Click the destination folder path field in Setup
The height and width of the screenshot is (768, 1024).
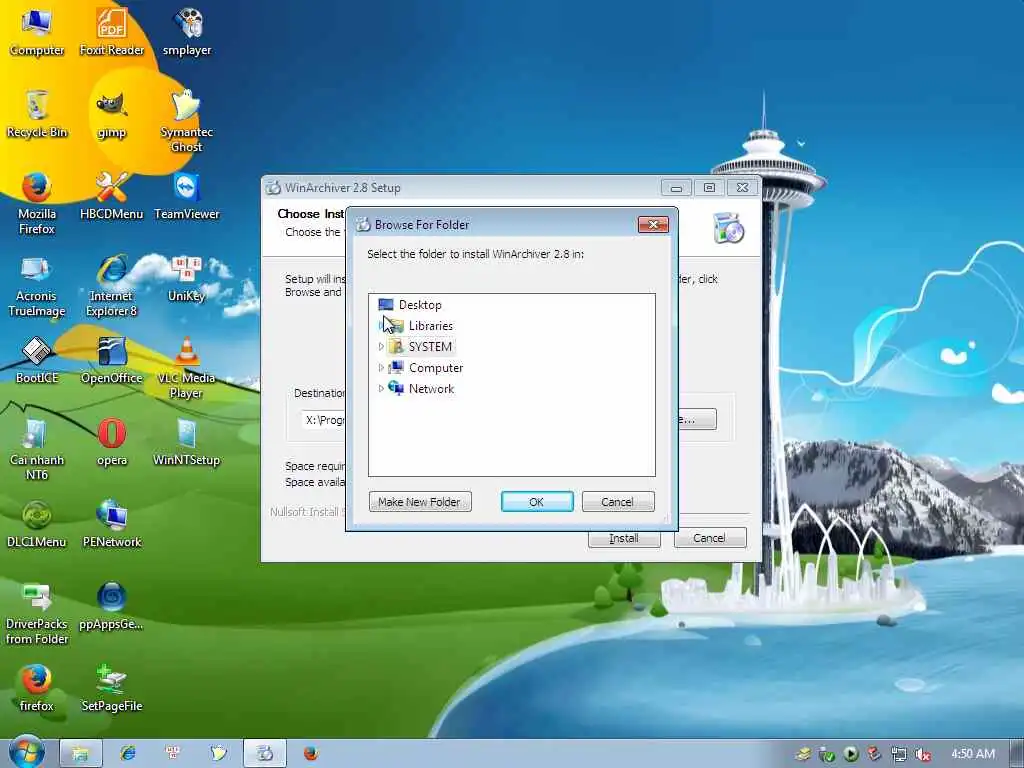point(323,420)
